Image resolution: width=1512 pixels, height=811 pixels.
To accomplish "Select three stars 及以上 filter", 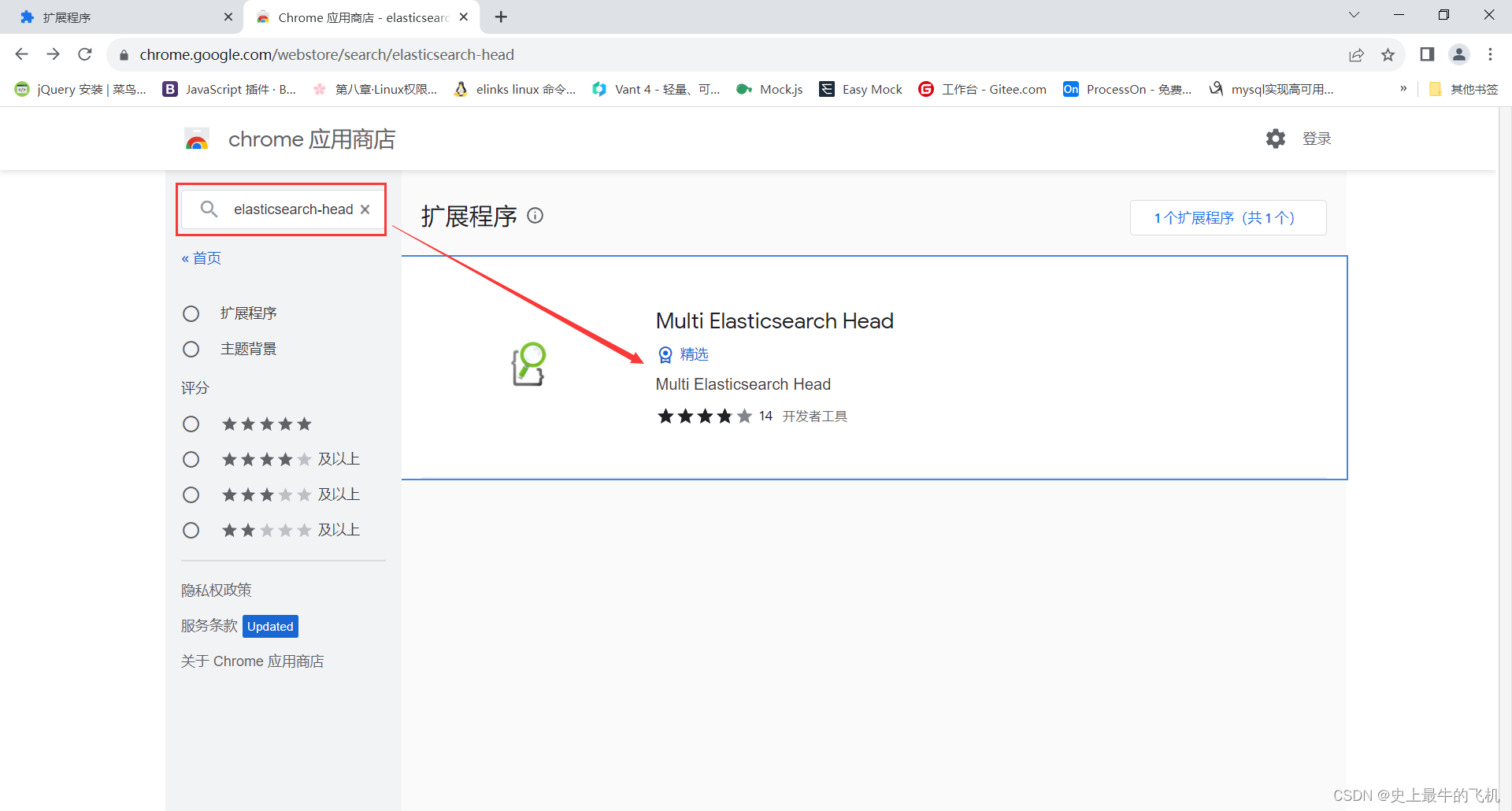I will (x=191, y=494).
